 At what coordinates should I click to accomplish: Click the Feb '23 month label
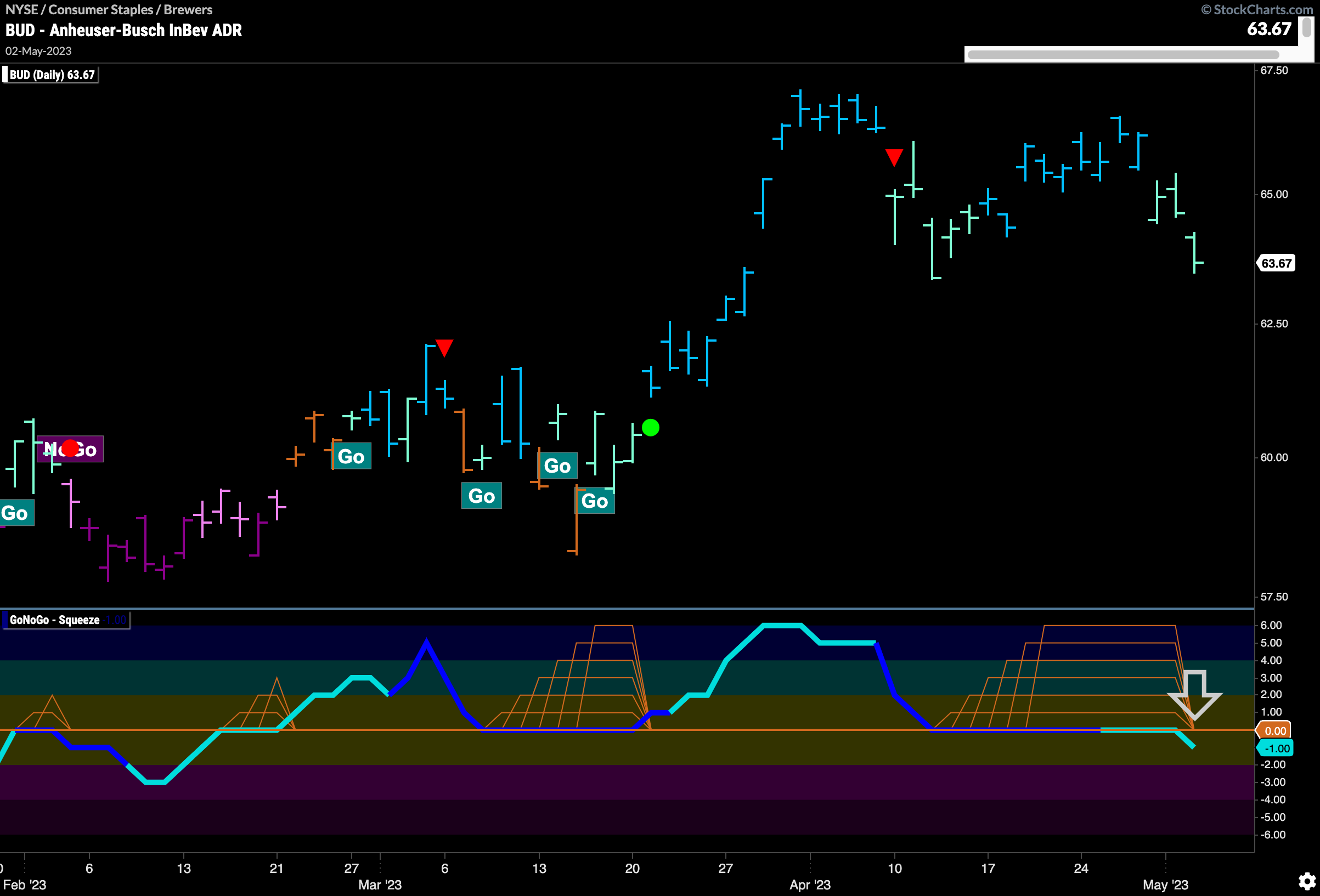(x=25, y=884)
